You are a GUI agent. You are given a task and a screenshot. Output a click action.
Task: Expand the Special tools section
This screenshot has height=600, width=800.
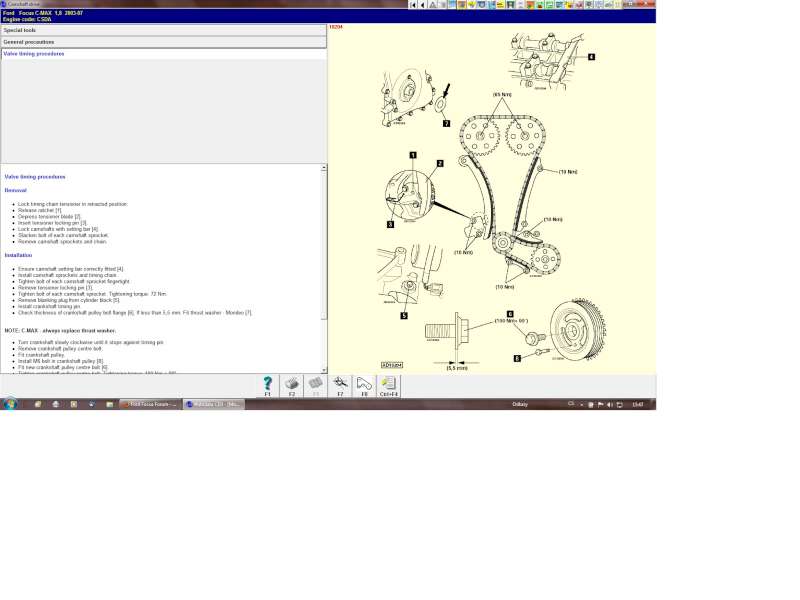pos(163,30)
